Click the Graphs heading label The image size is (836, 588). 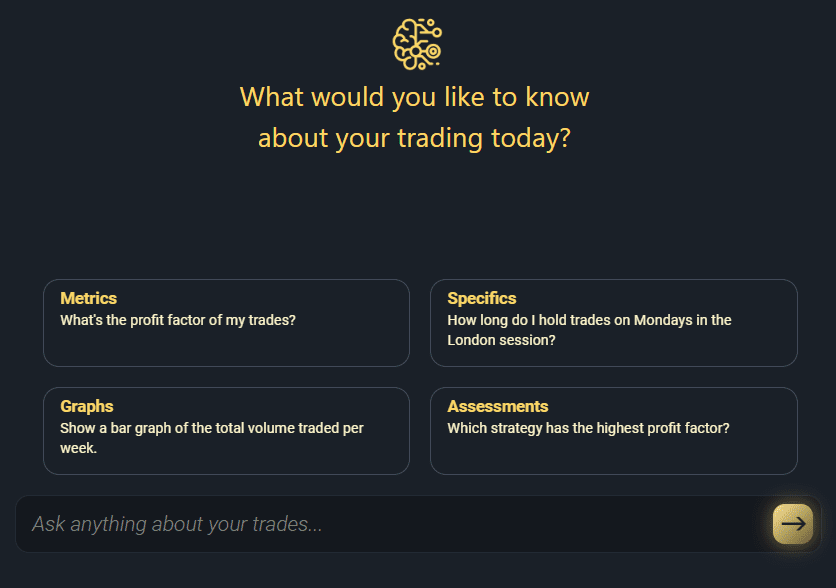click(86, 406)
